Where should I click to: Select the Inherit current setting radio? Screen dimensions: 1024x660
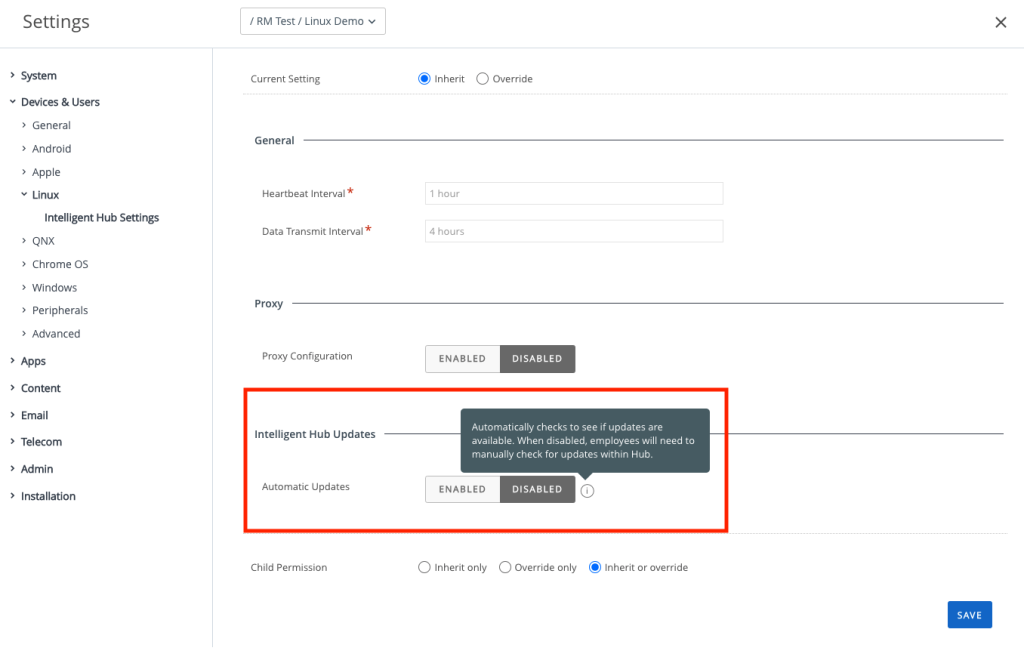pyautogui.click(x=424, y=79)
